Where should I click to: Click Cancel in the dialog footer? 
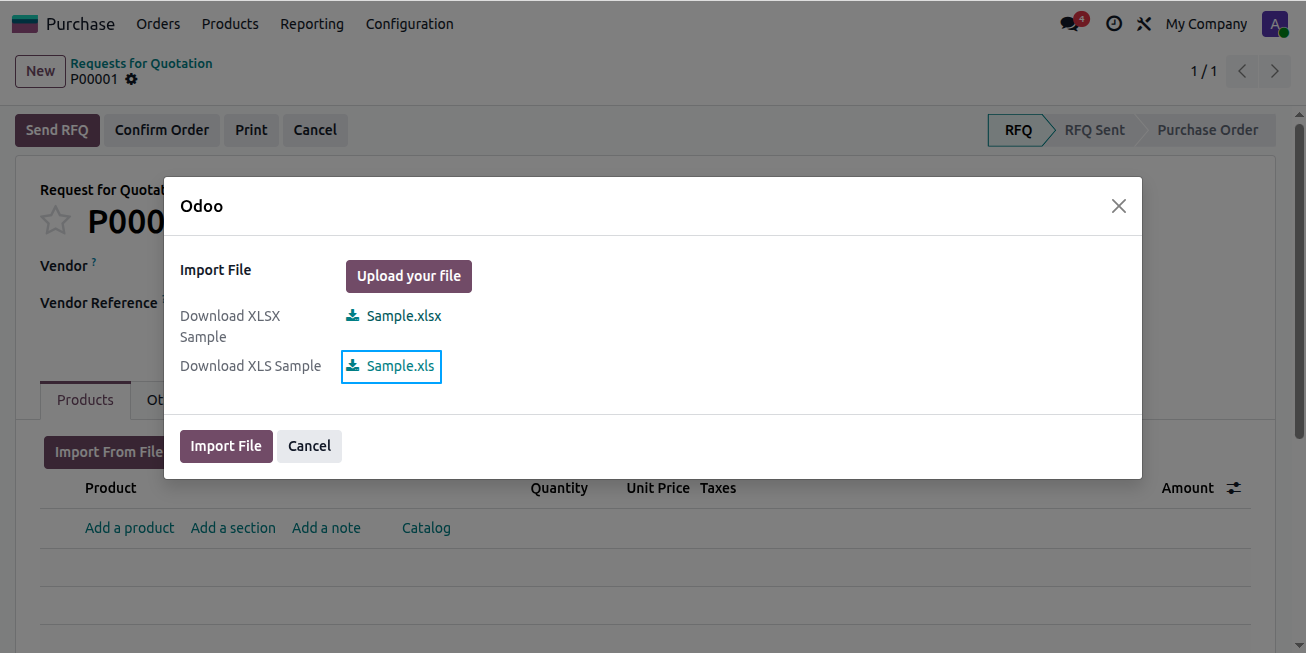pyautogui.click(x=309, y=446)
